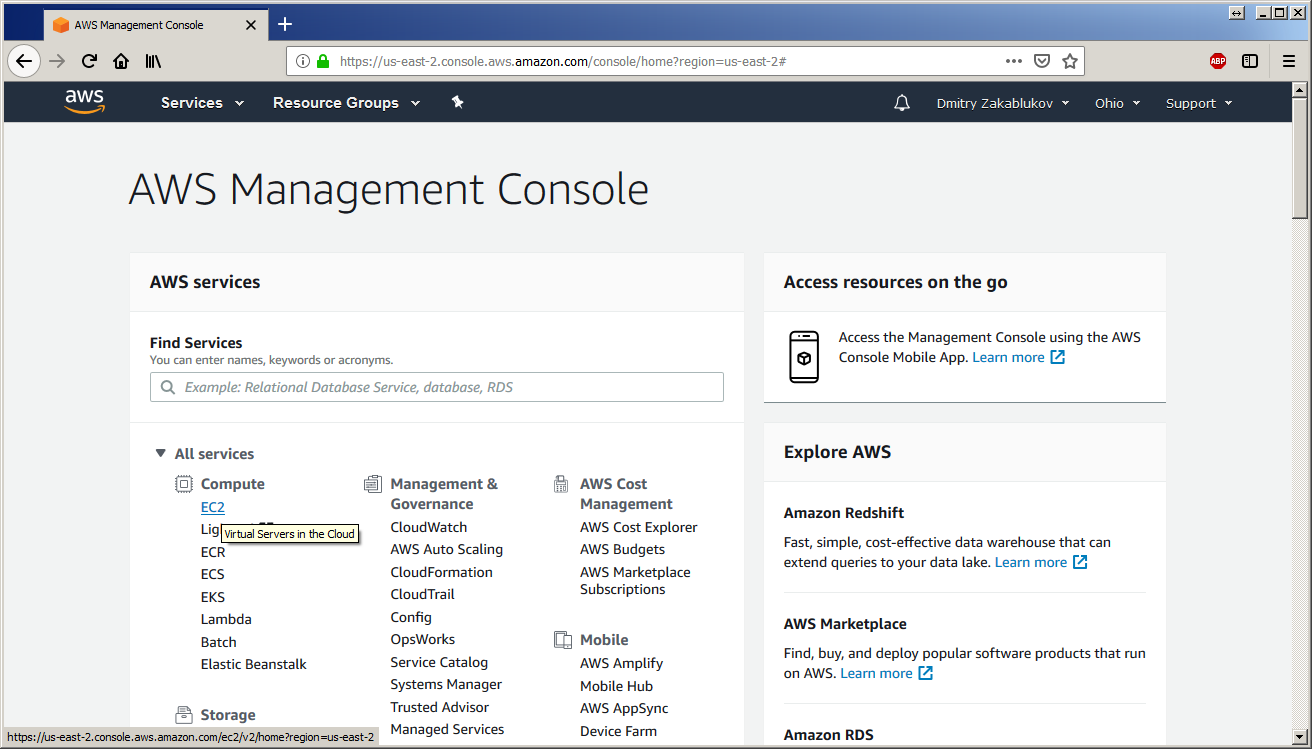This screenshot has height=749, width=1312.
Task: Reload the current page
Action: [89, 61]
